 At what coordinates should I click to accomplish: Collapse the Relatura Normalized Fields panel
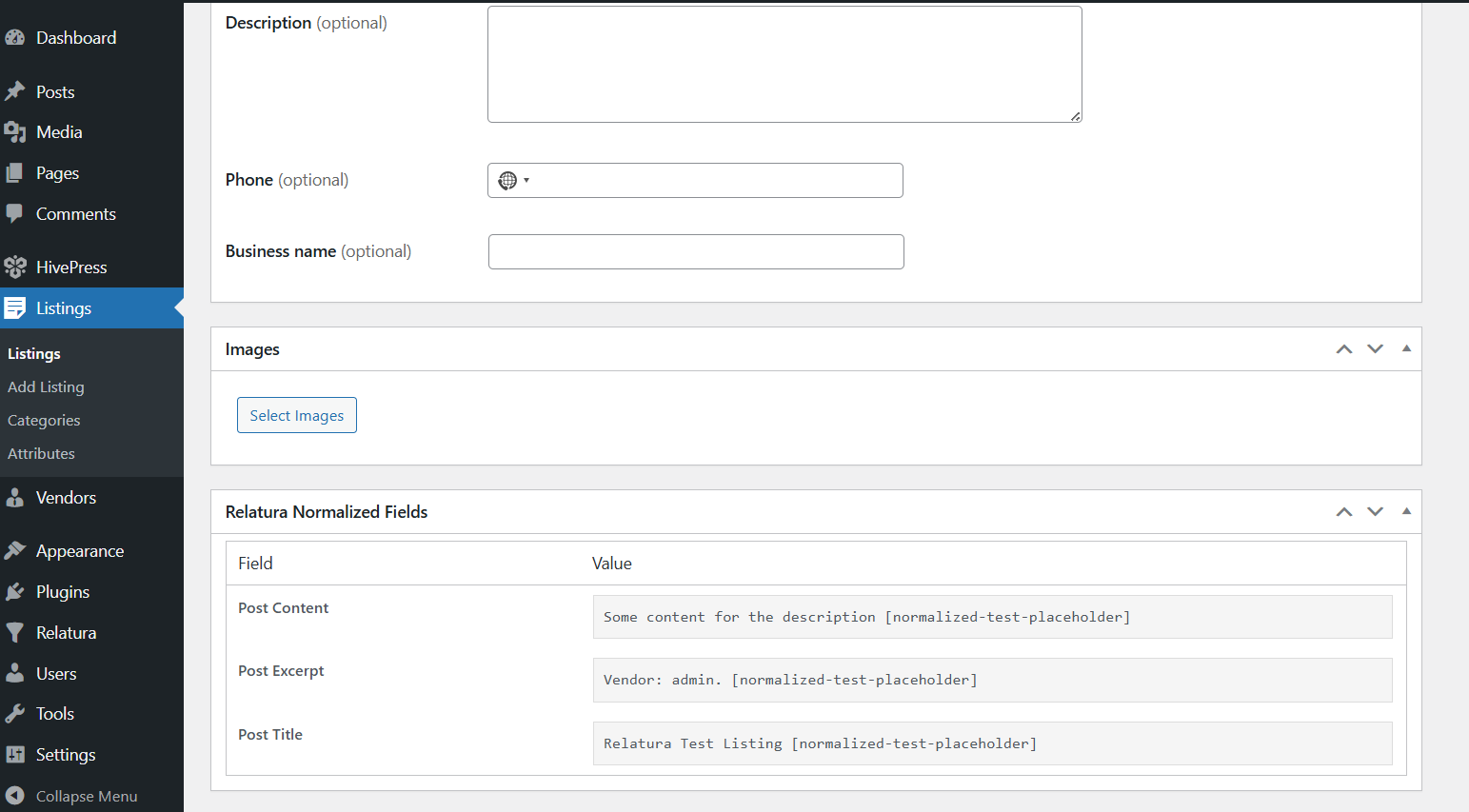coord(1406,511)
